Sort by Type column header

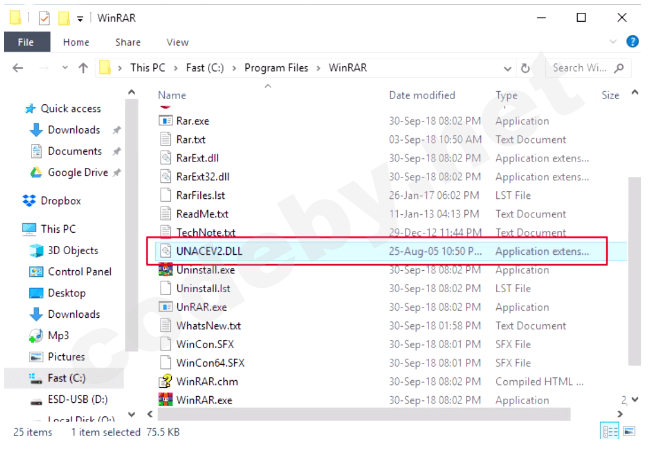[507, 96]
